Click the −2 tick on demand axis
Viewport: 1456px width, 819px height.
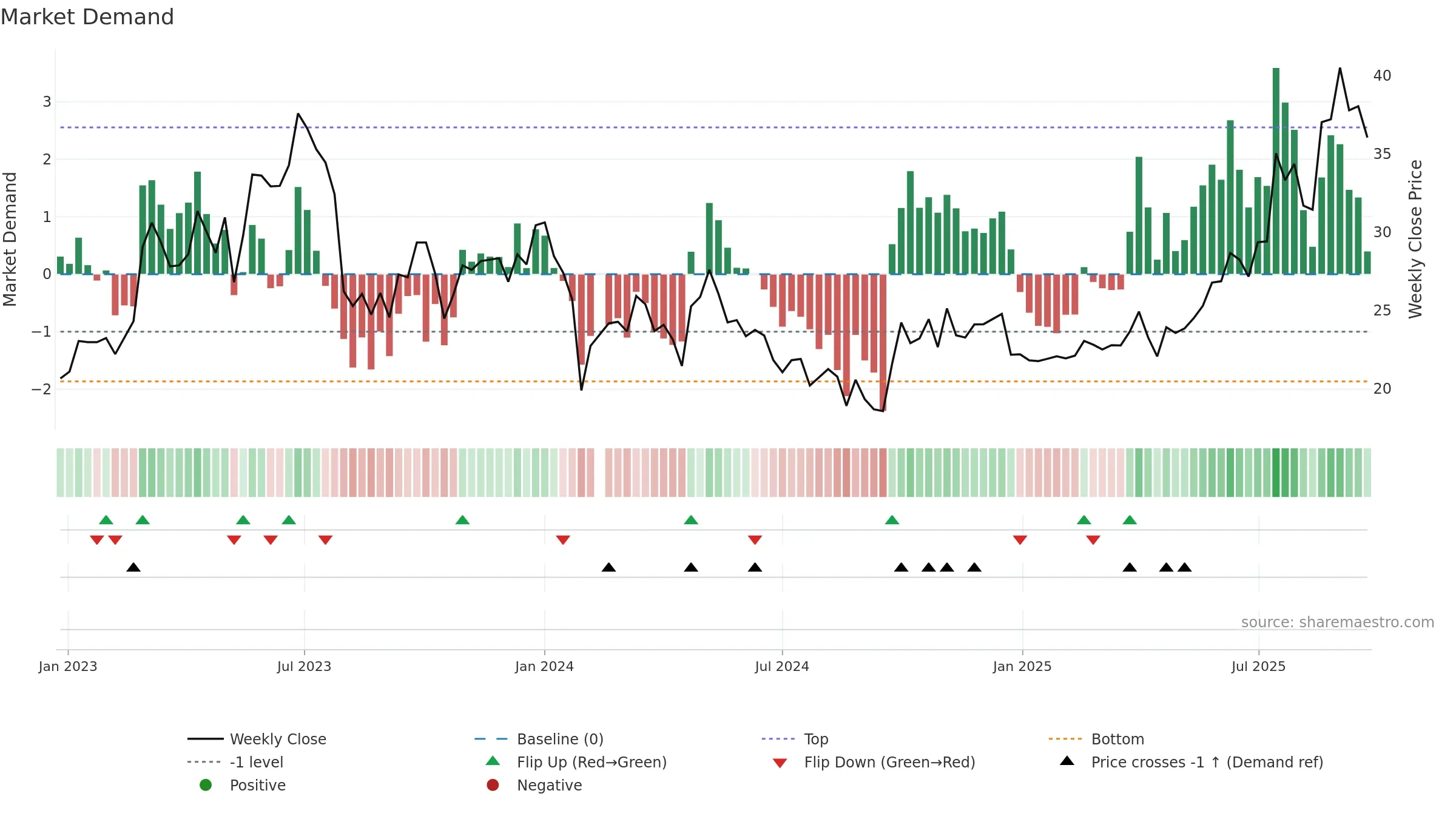(41, 389)
